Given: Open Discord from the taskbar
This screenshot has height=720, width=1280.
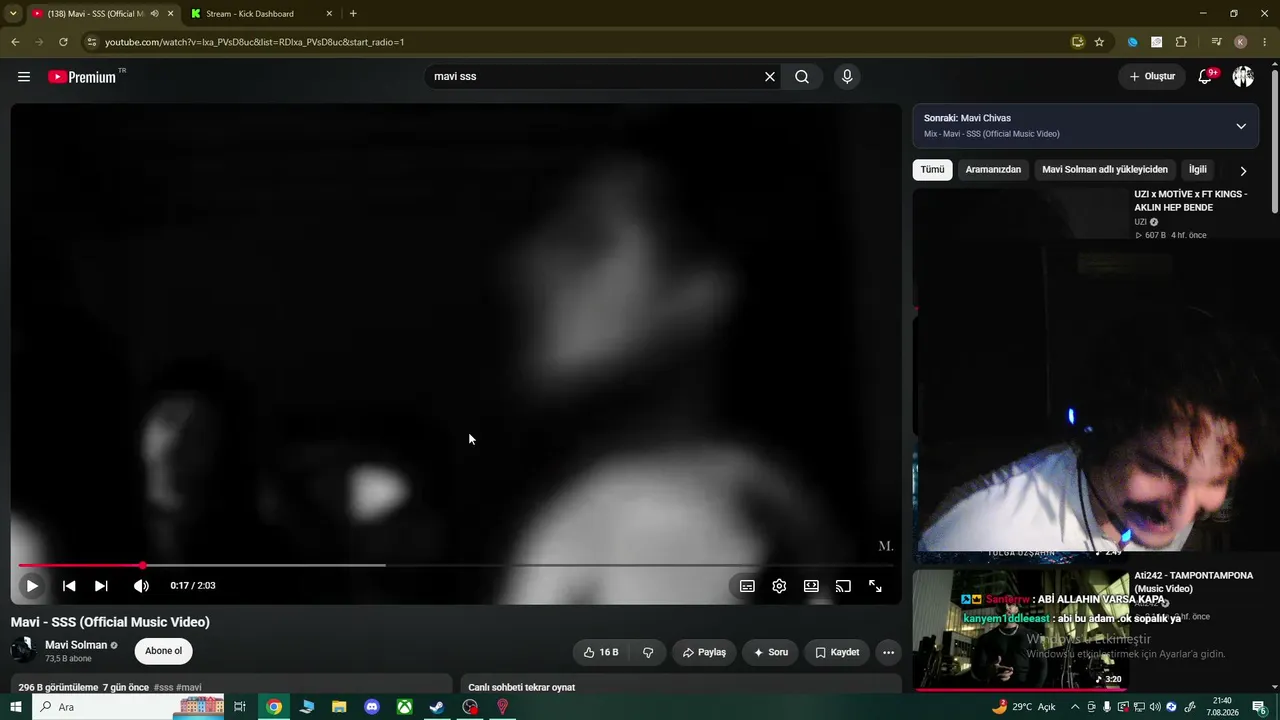Looking at the screenshot, I should (372, 707).
